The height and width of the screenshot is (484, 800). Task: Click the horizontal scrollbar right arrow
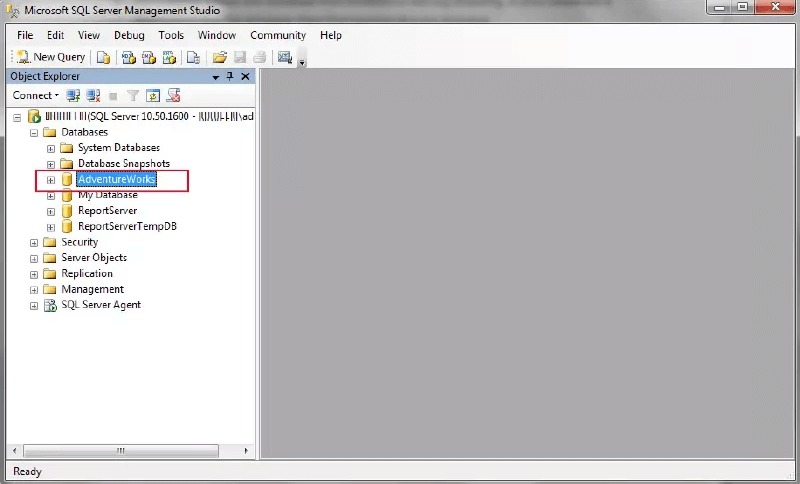[246, 451]
